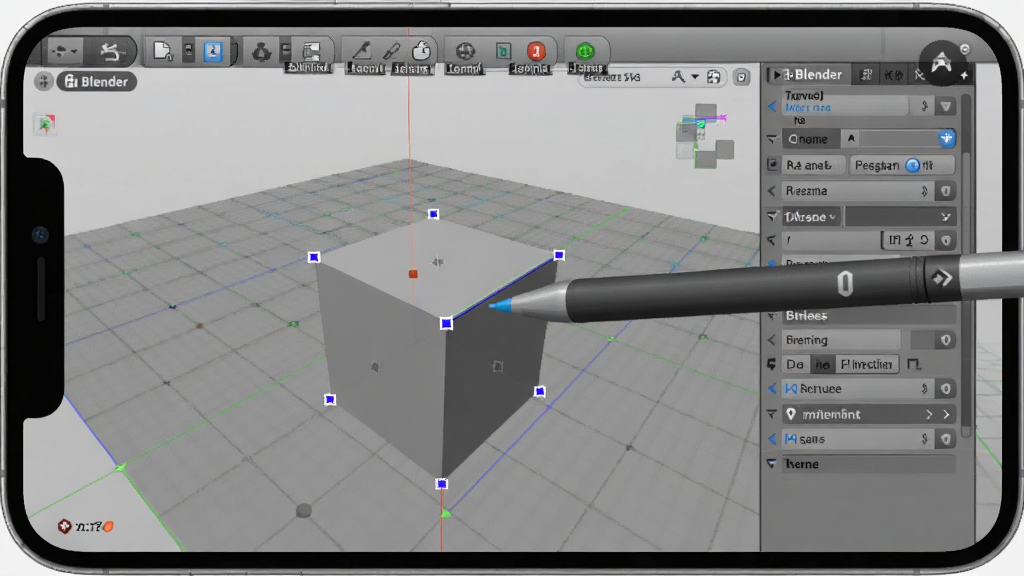Click the globe icon in top toolbar

click(x=465, y=51)
